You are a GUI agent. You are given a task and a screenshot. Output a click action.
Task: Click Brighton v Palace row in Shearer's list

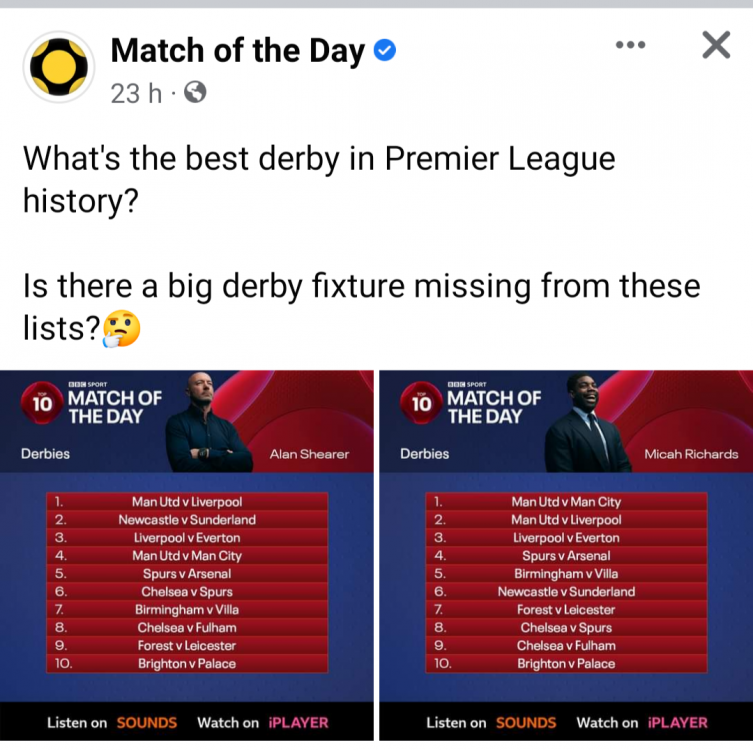point(187,663)
